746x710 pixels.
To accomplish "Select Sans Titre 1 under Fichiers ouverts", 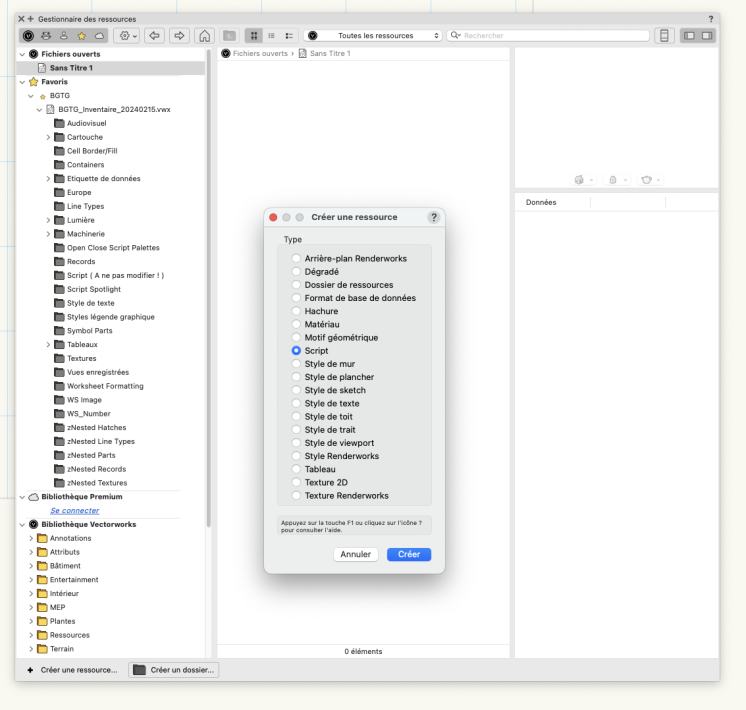I will pos(74,67).
